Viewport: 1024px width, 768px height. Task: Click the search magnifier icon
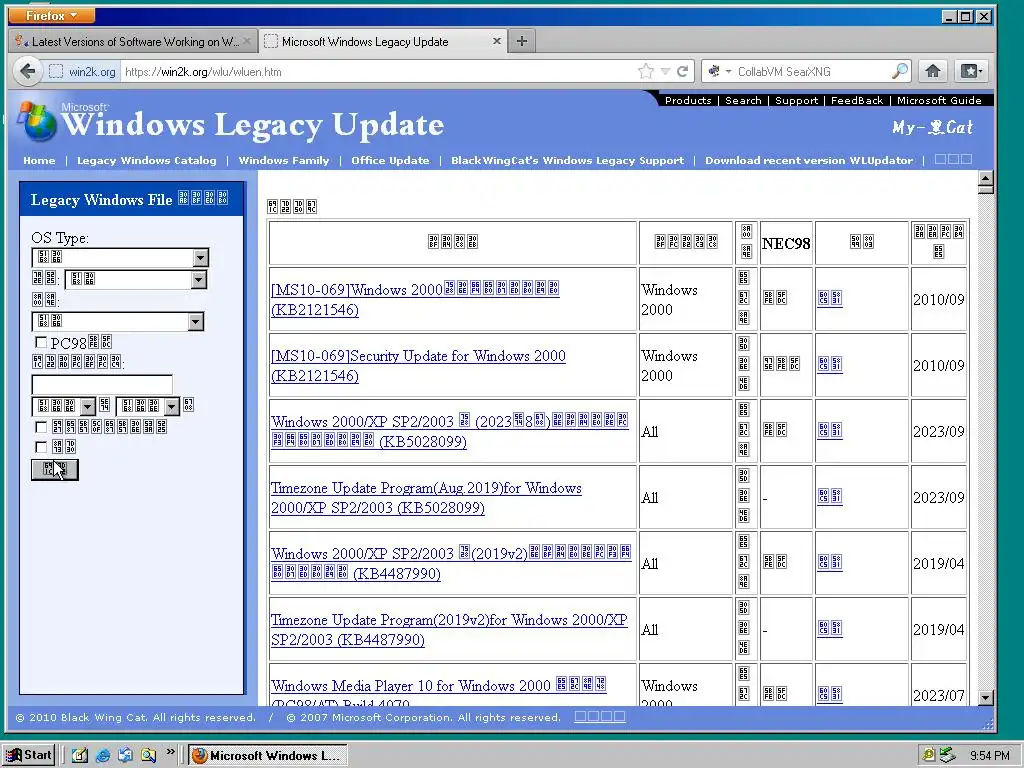pyautogui.click(x=900, y=71)
